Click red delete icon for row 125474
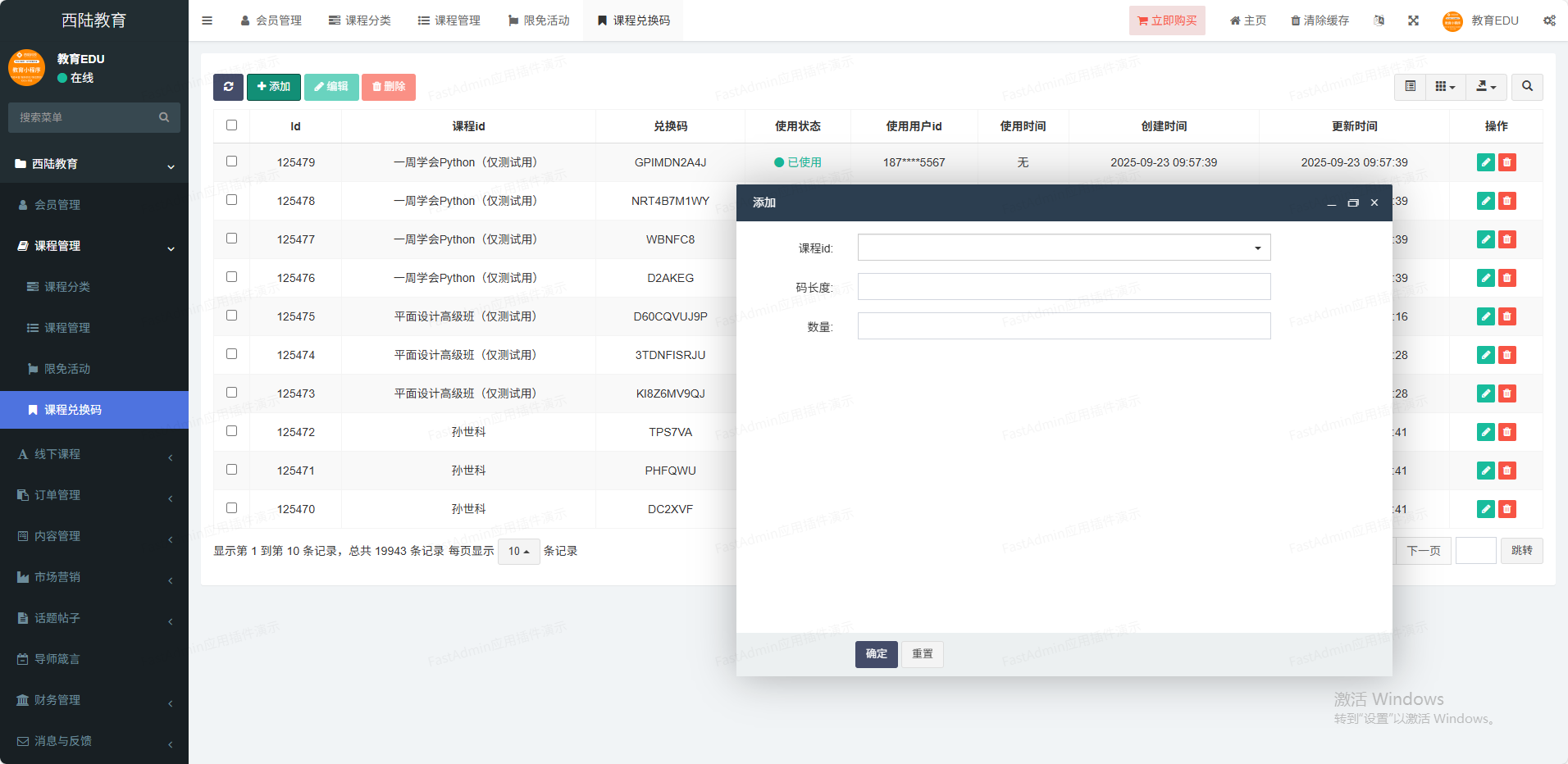 pyautogui.click(x=1506, y=355)
